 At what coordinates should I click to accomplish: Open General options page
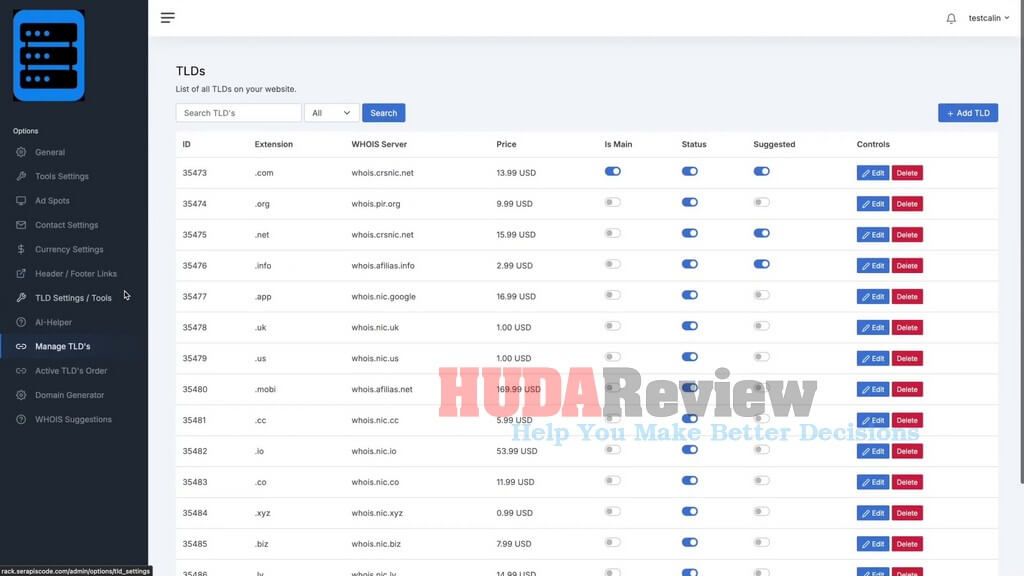(50, 152)
